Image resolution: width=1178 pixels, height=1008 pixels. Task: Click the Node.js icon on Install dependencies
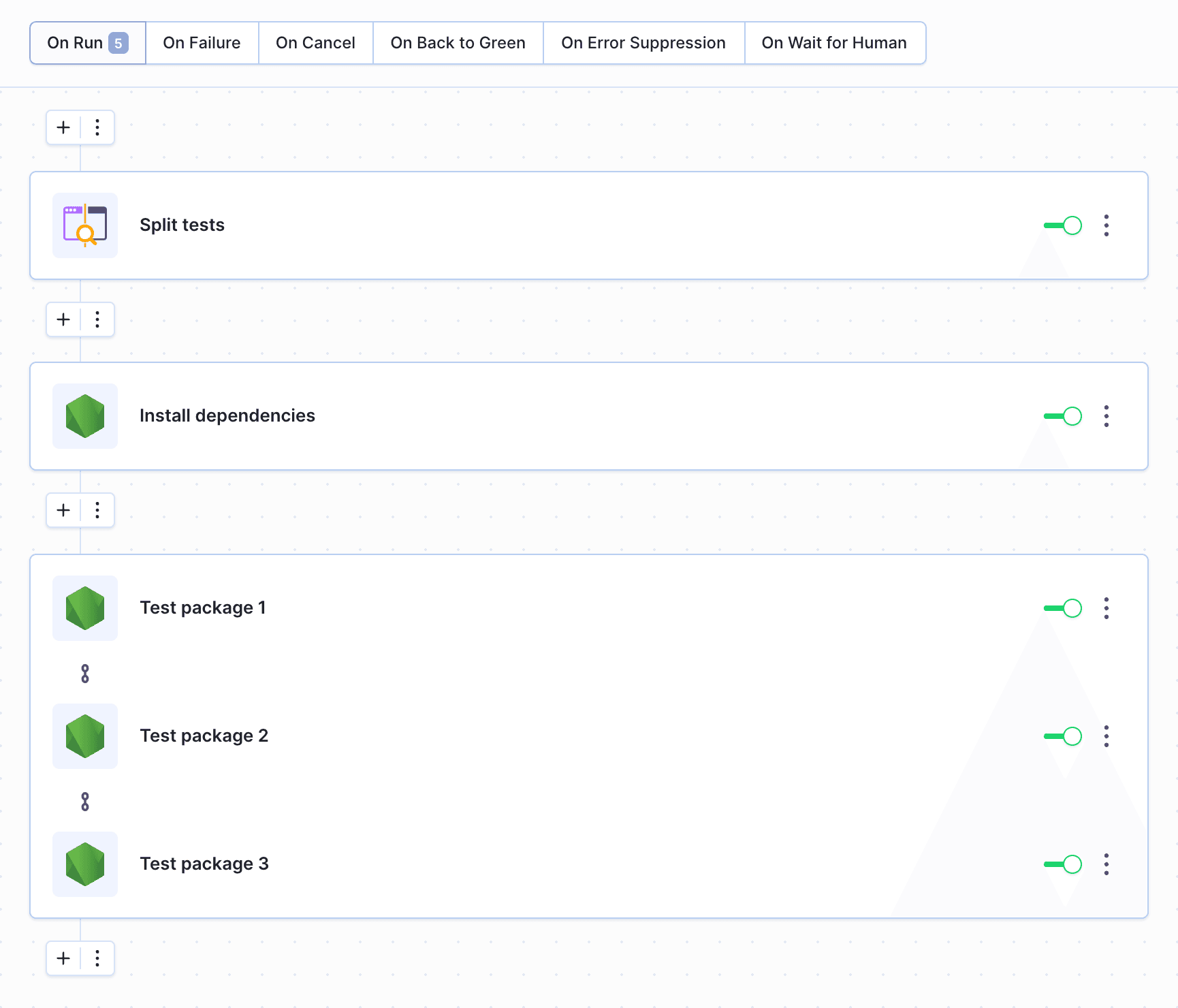pyautogui.click(x=84, y=416)
